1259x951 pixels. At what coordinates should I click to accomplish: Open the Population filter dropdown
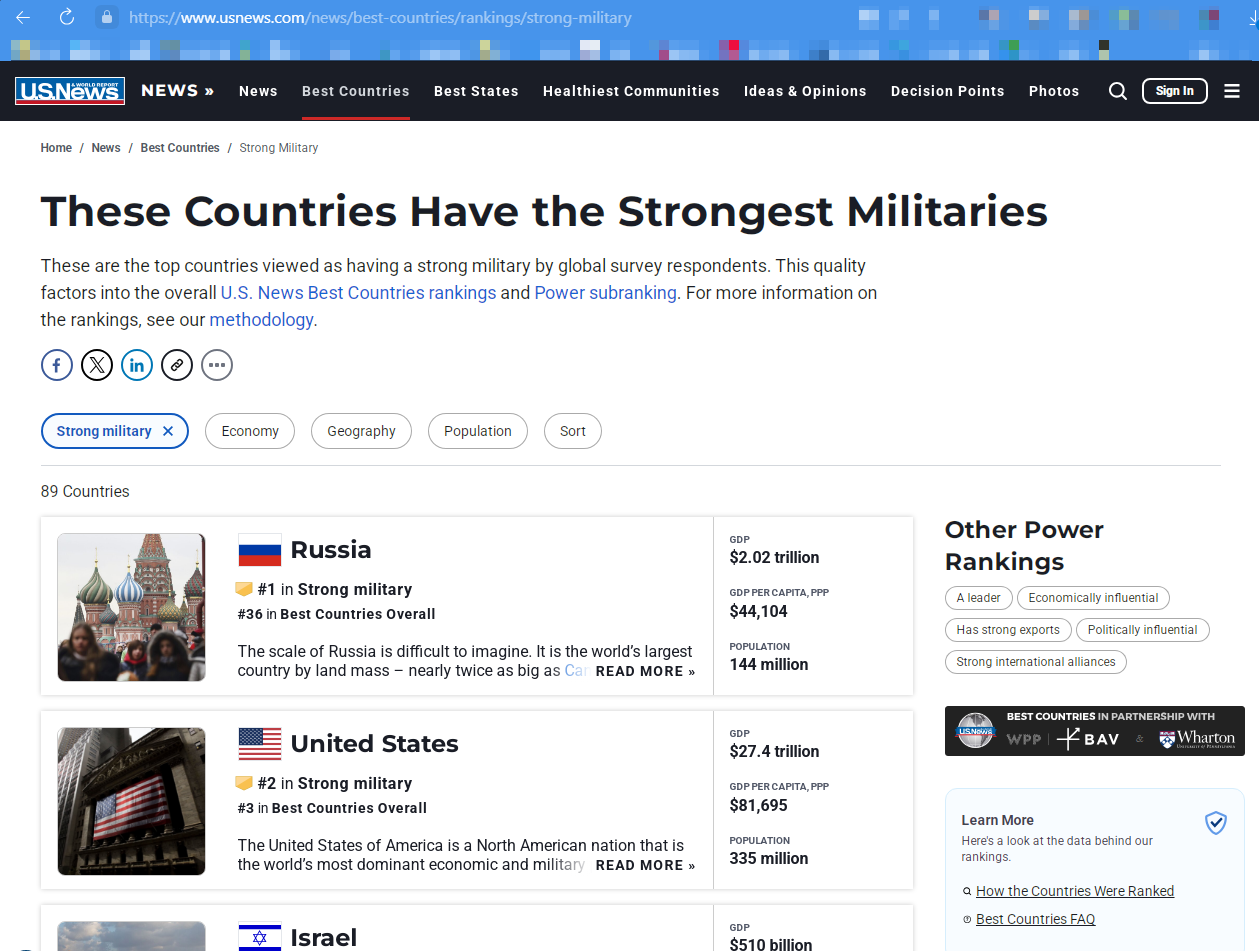click(478, 431)
